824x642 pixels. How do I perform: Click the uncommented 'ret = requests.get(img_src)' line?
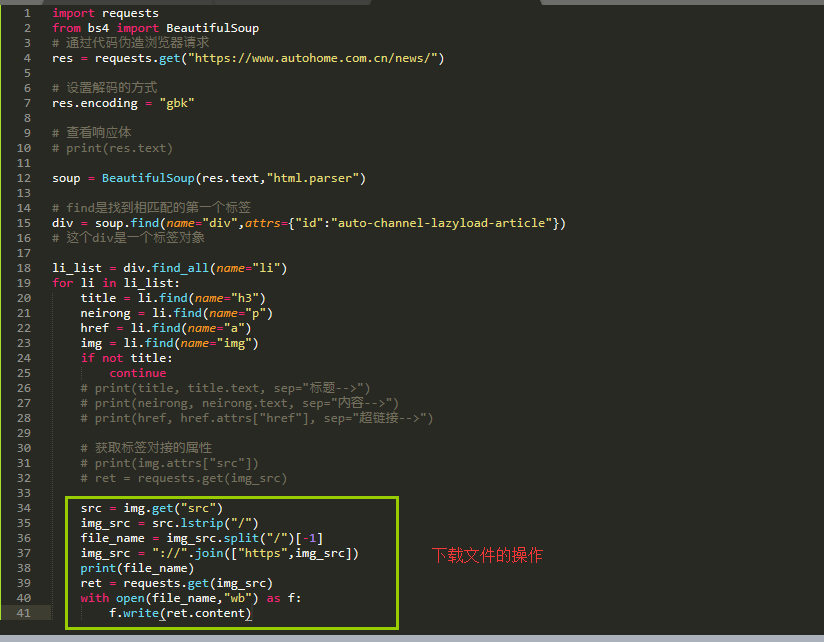coord(177,584)
